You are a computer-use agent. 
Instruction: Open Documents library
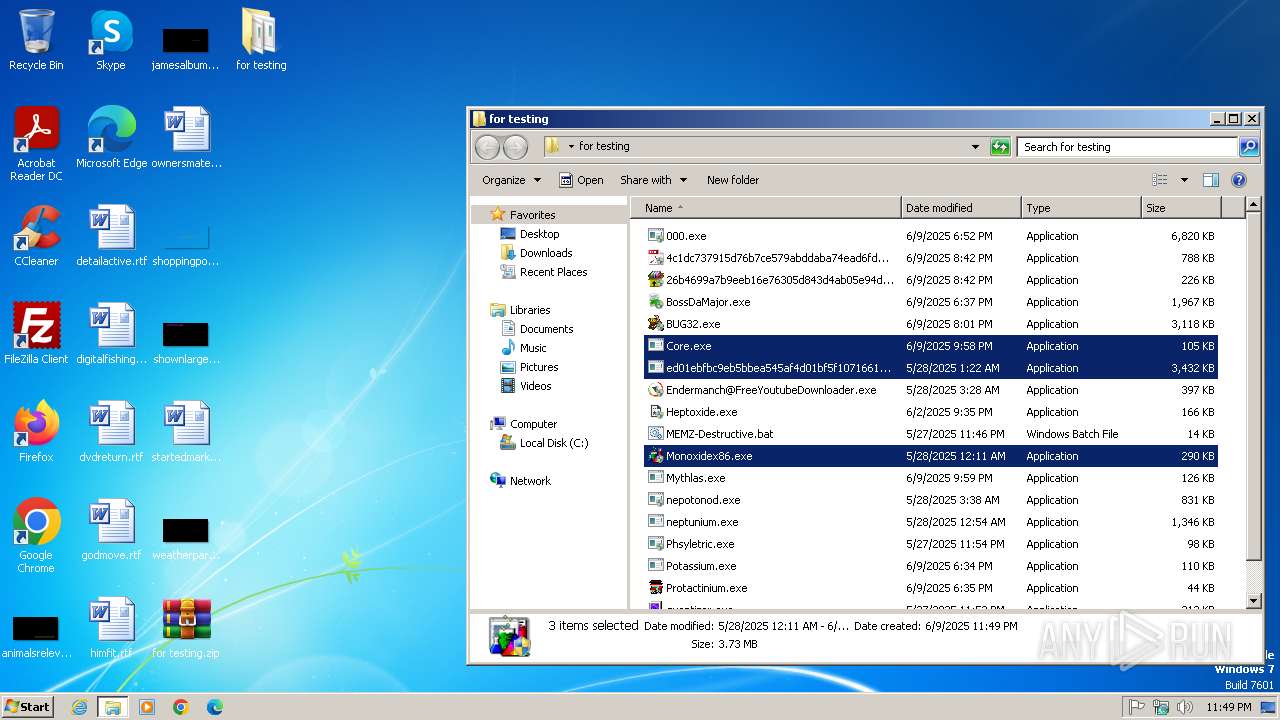(546, 329)
